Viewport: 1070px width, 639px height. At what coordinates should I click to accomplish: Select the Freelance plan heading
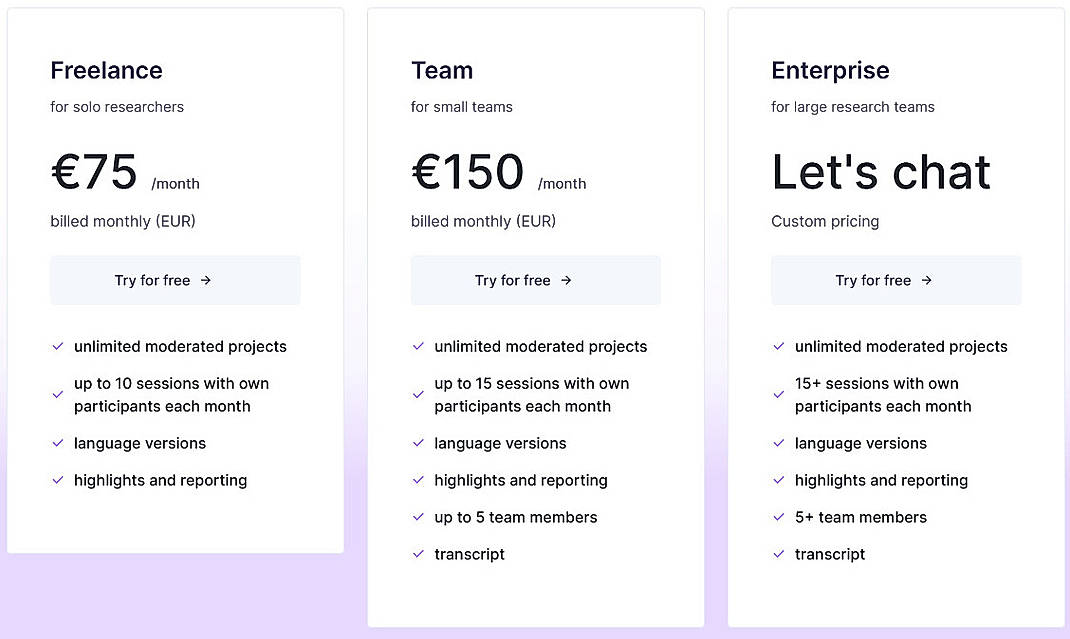106,70
